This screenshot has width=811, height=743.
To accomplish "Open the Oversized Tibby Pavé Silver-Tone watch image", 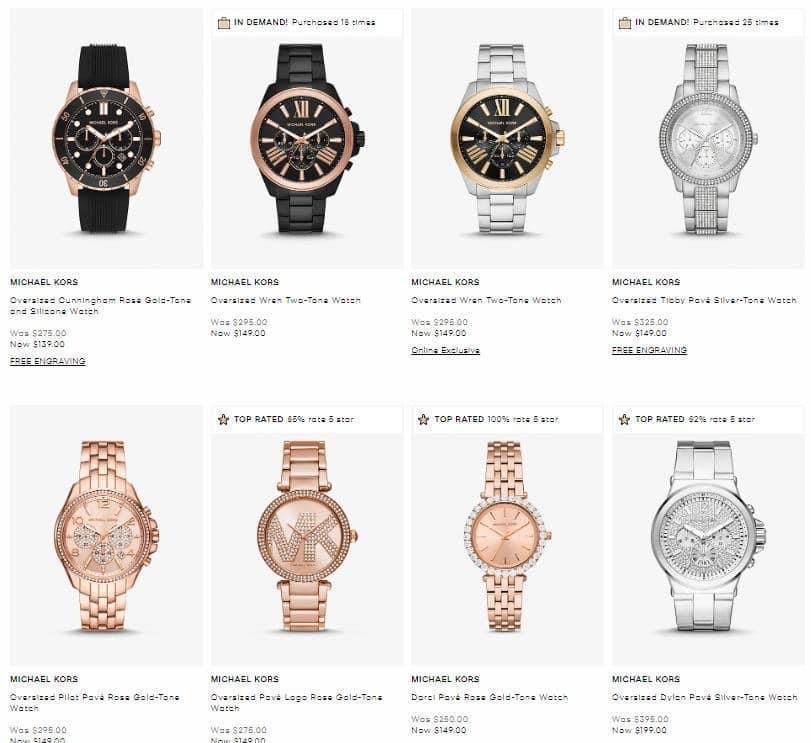I will (x=708, y=138).
